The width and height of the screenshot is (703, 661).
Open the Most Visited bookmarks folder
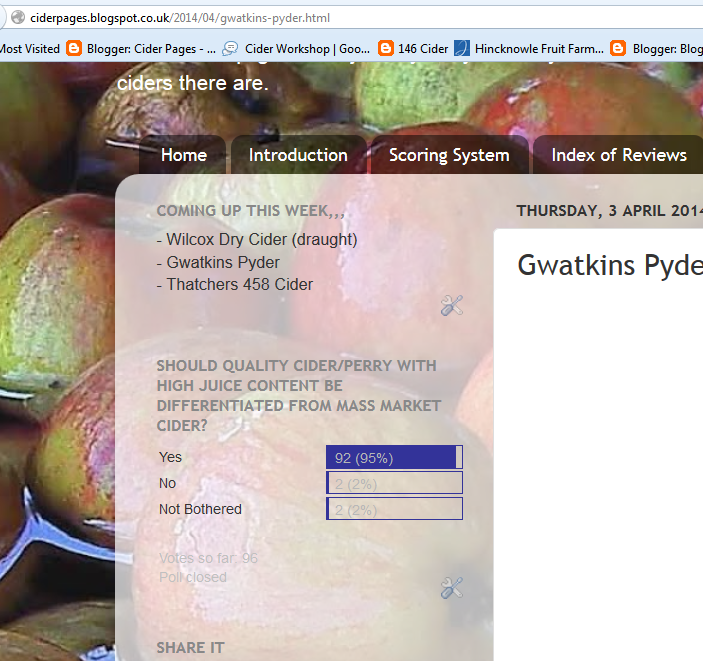coord(30,48)
